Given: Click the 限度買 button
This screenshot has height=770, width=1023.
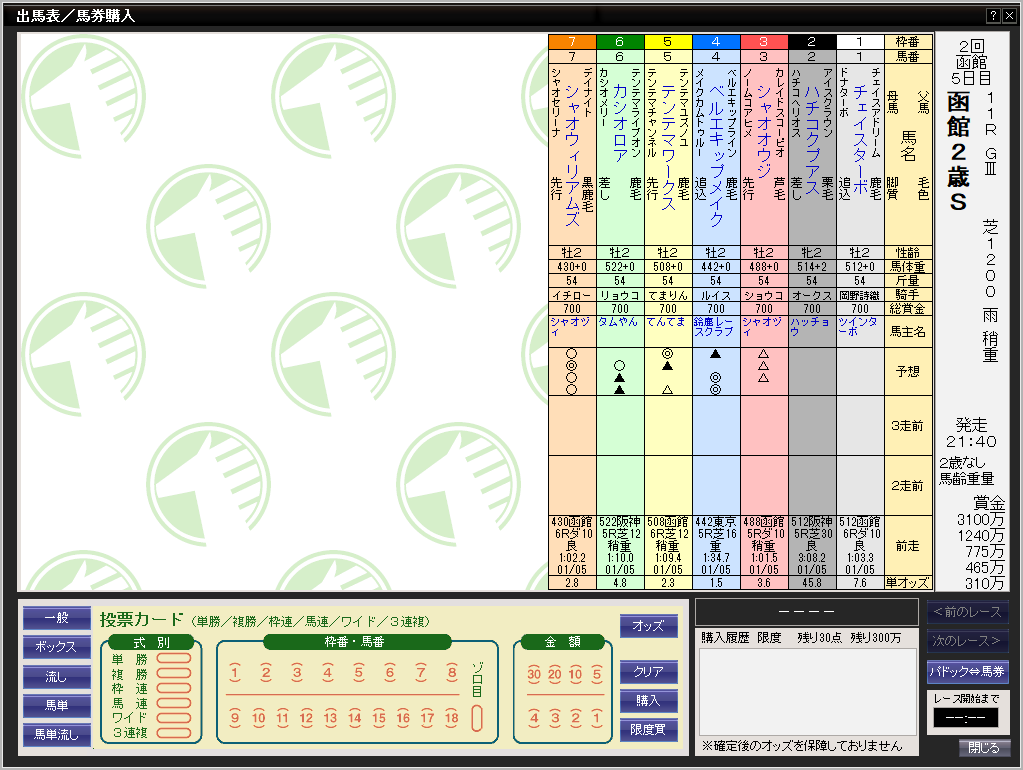Looking at the screenshot, I should 649,730.
